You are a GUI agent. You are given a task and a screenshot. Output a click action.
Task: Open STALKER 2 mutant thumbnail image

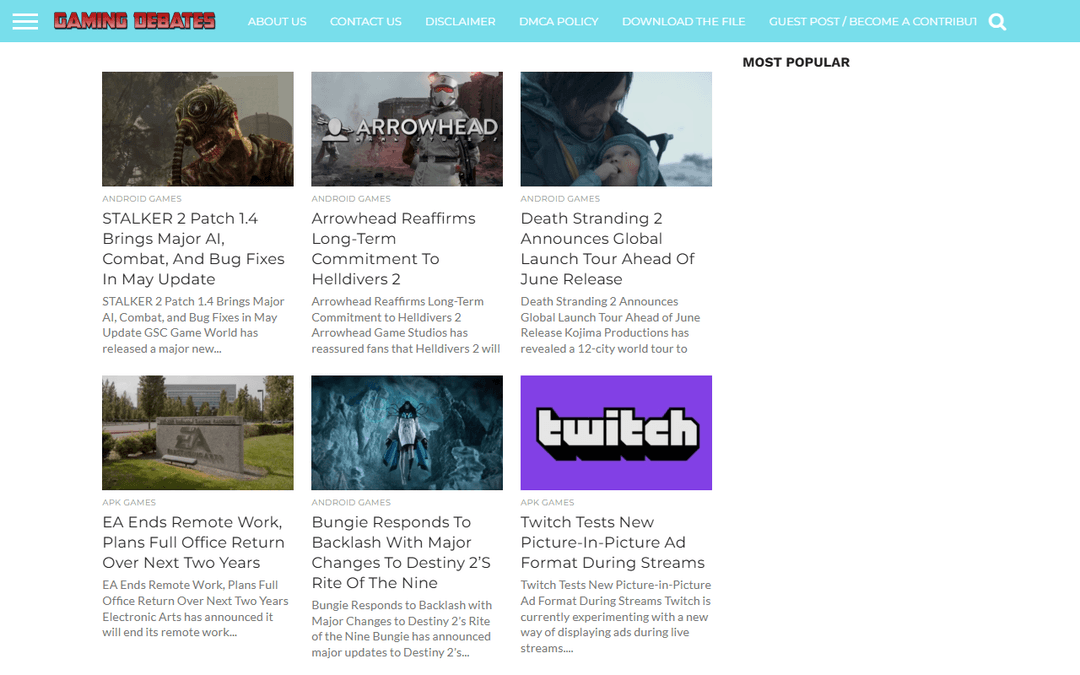coord(198,129)
